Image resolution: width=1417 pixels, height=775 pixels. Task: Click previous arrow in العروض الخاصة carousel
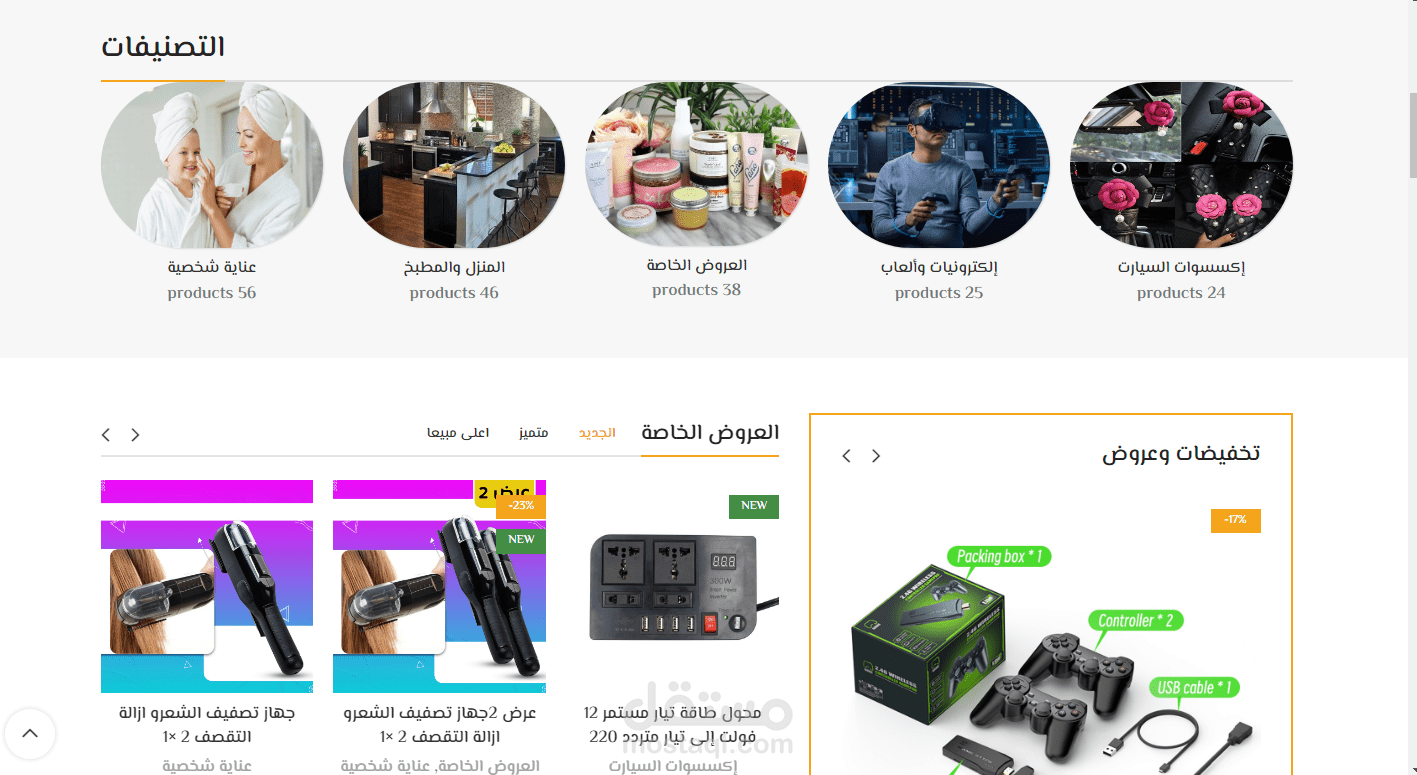point(106,434)
